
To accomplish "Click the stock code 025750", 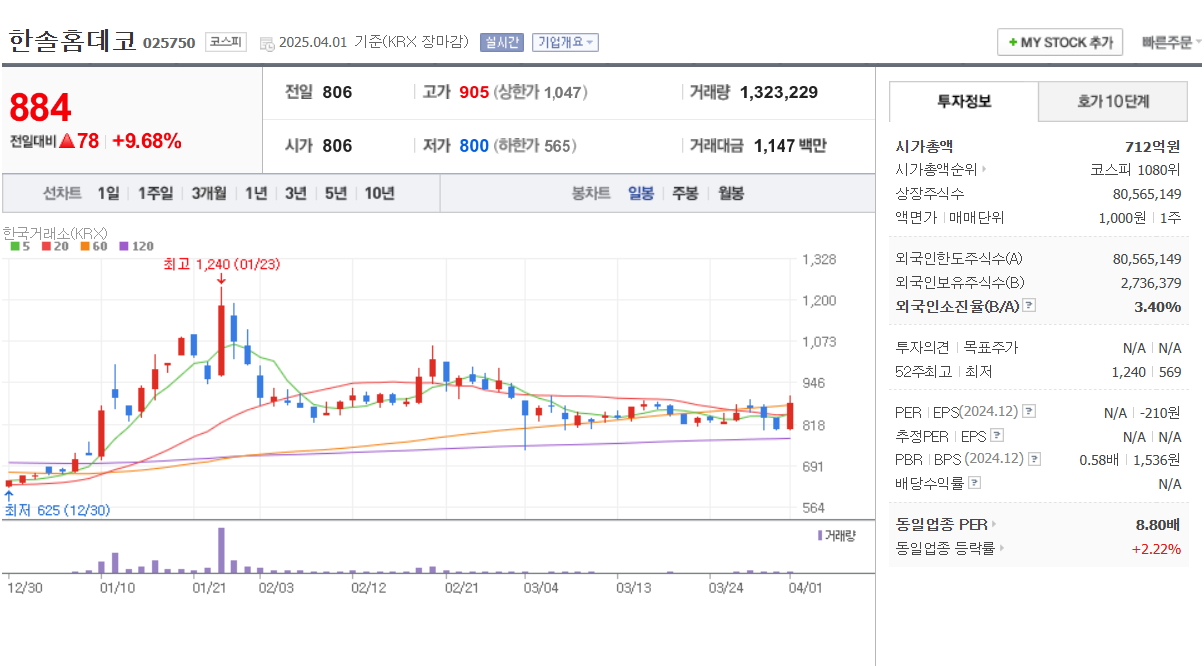I will click(x=169, y=43).
